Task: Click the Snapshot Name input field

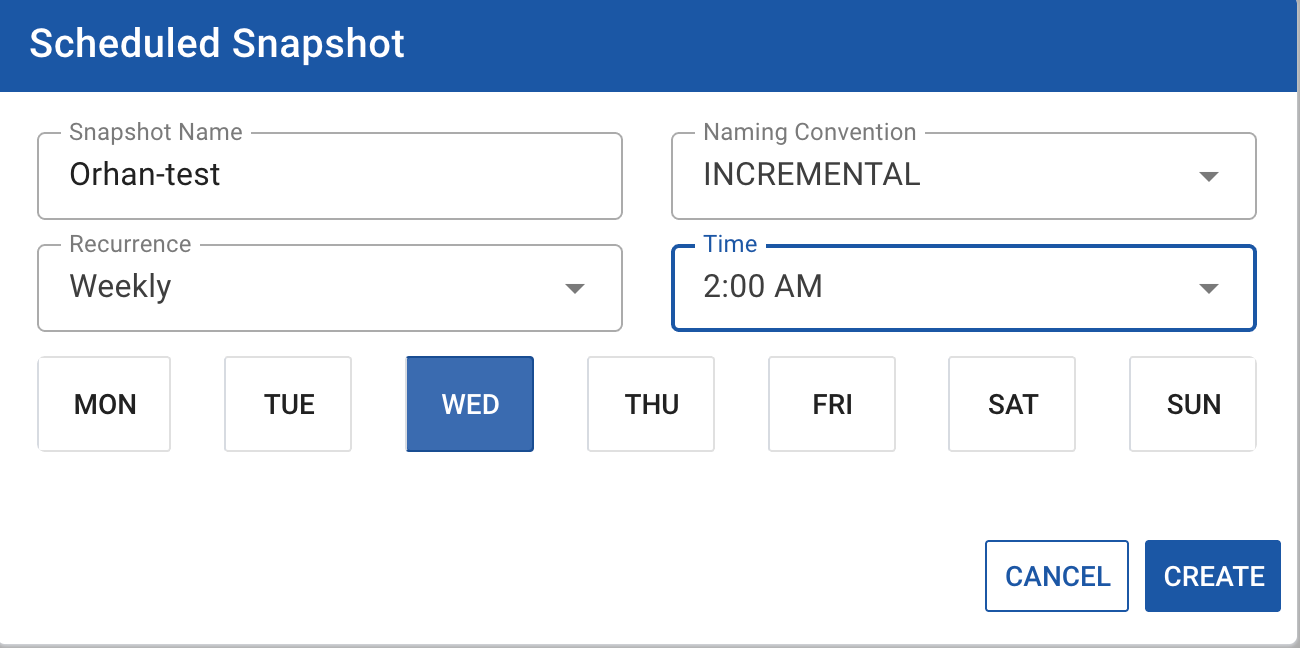Action: tap(330, 176)
